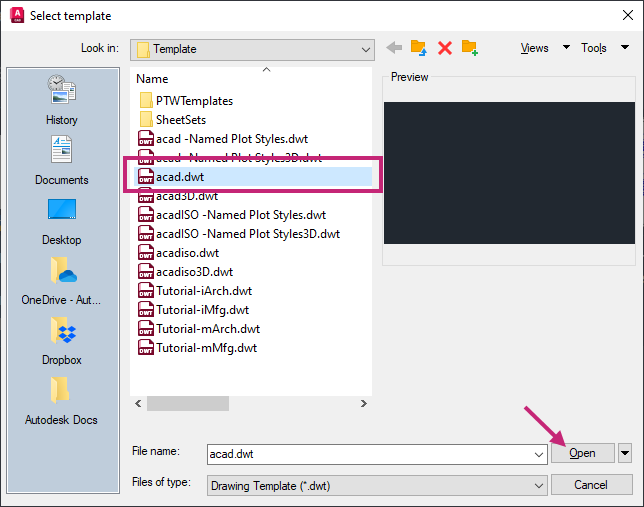
Task: Select PTWTemplates folder
Action: pos(186,101)
